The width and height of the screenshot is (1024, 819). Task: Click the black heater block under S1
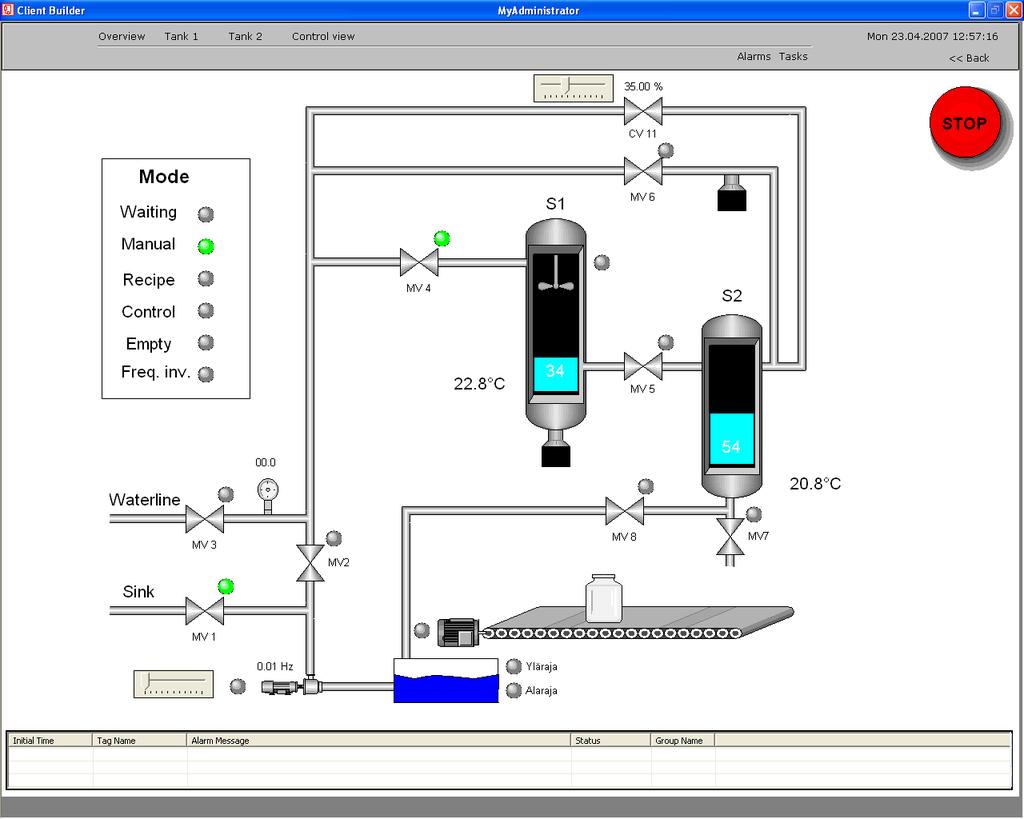(x=556, y=455)
